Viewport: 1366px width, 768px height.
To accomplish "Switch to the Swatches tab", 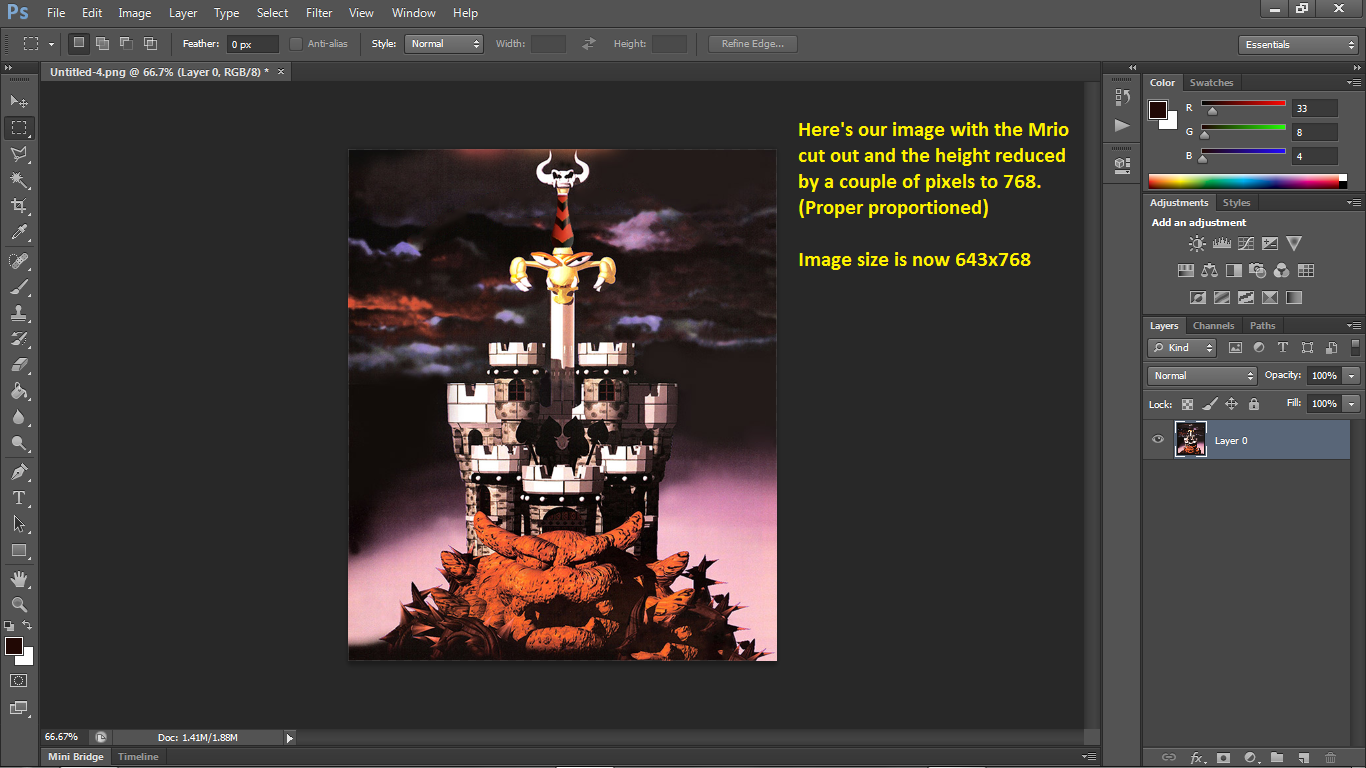I will click(x=1212, y=83).
